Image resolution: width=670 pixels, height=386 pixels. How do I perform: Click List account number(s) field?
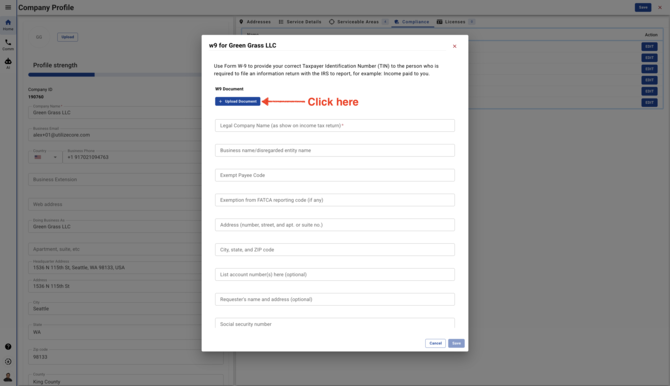click(x=335, y=274)
